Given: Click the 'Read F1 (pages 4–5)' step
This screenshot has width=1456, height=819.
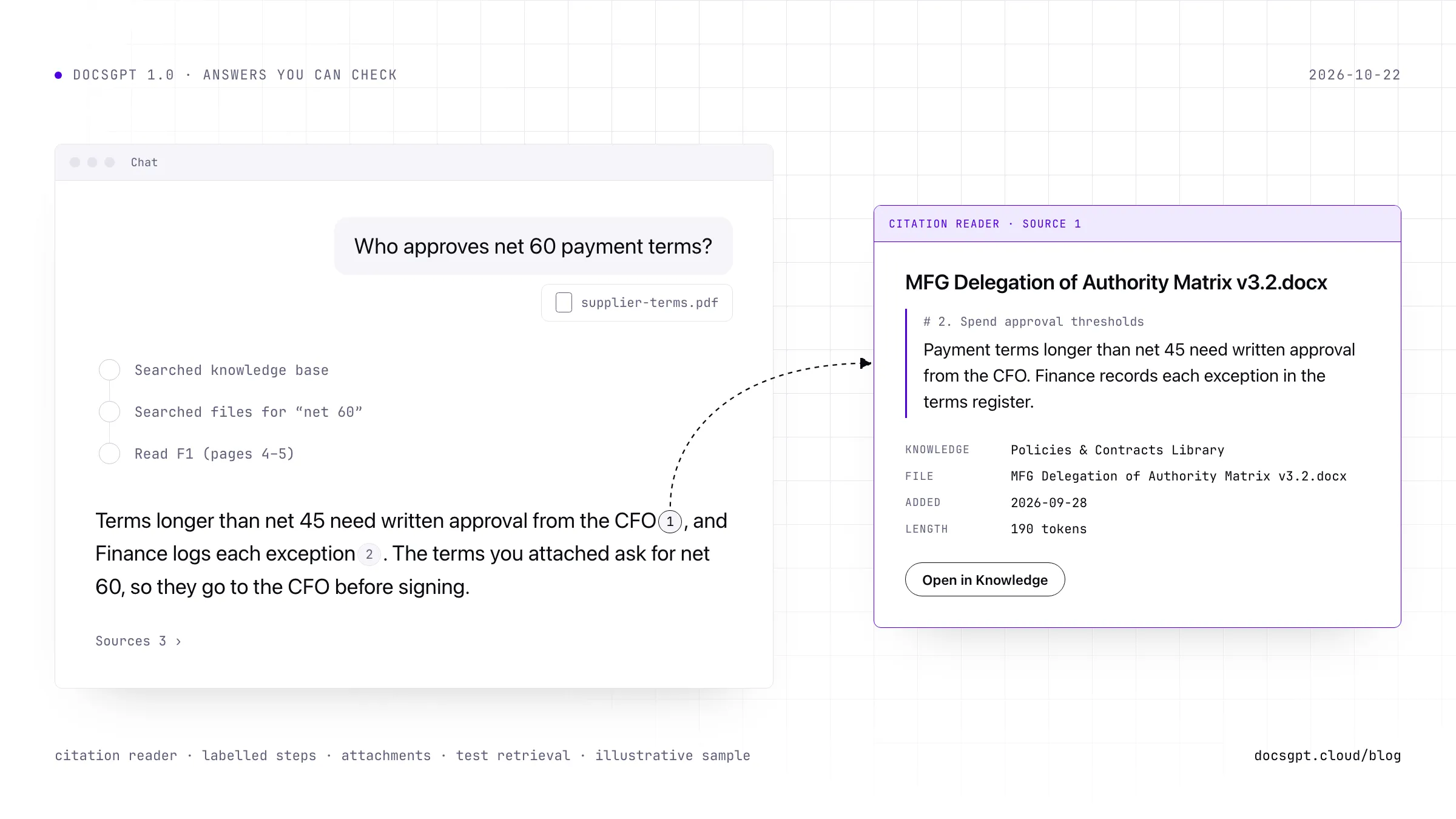Looking at the screenshot, I should (214, 454).
